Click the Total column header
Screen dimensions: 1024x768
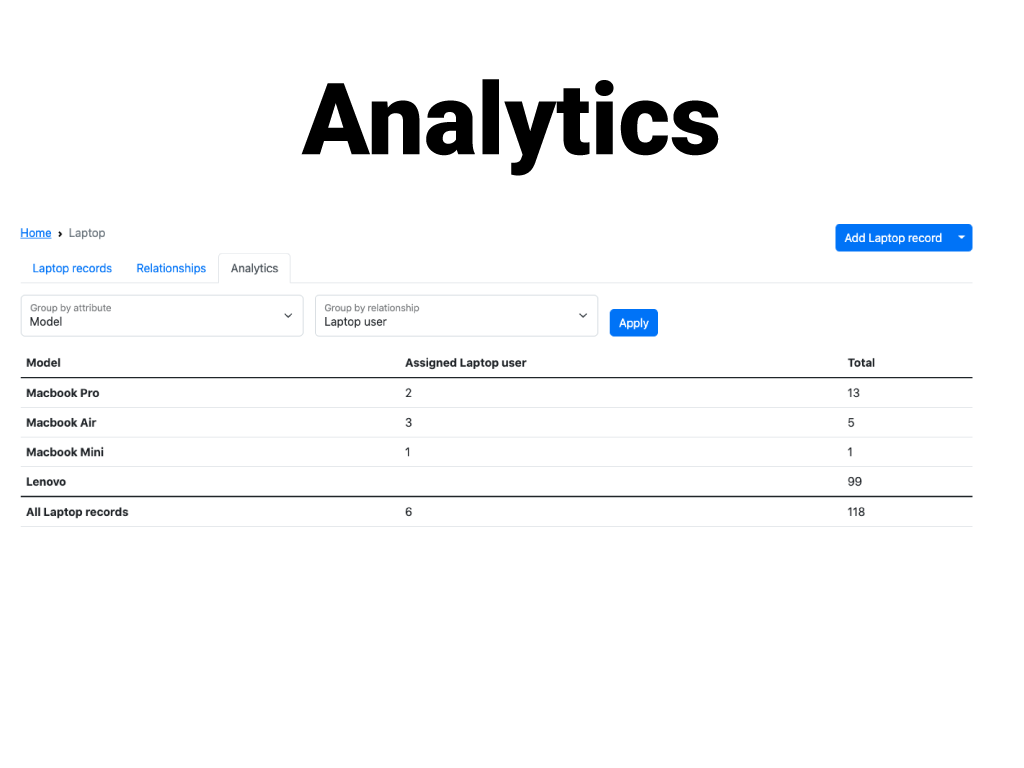[861, 363]
